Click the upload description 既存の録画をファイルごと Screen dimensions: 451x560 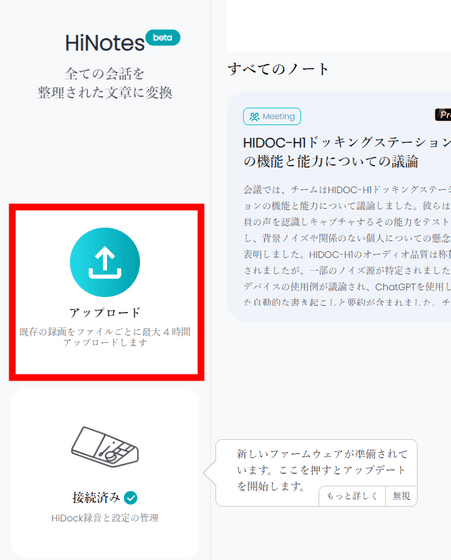tap(105, 337)
